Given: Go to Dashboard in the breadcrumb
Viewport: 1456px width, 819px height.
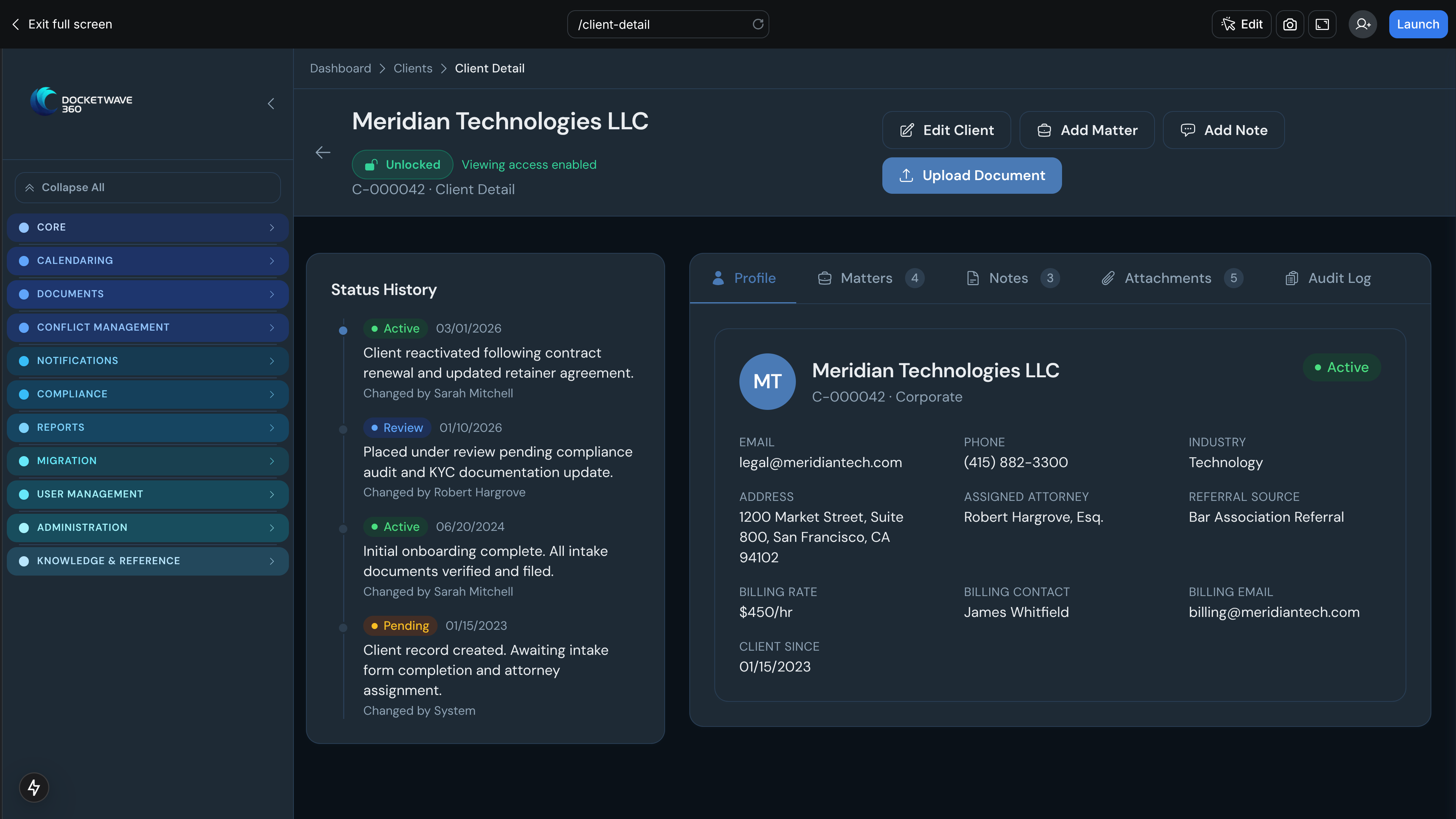Looking at the screenshot, I should [x=340, y=68].
